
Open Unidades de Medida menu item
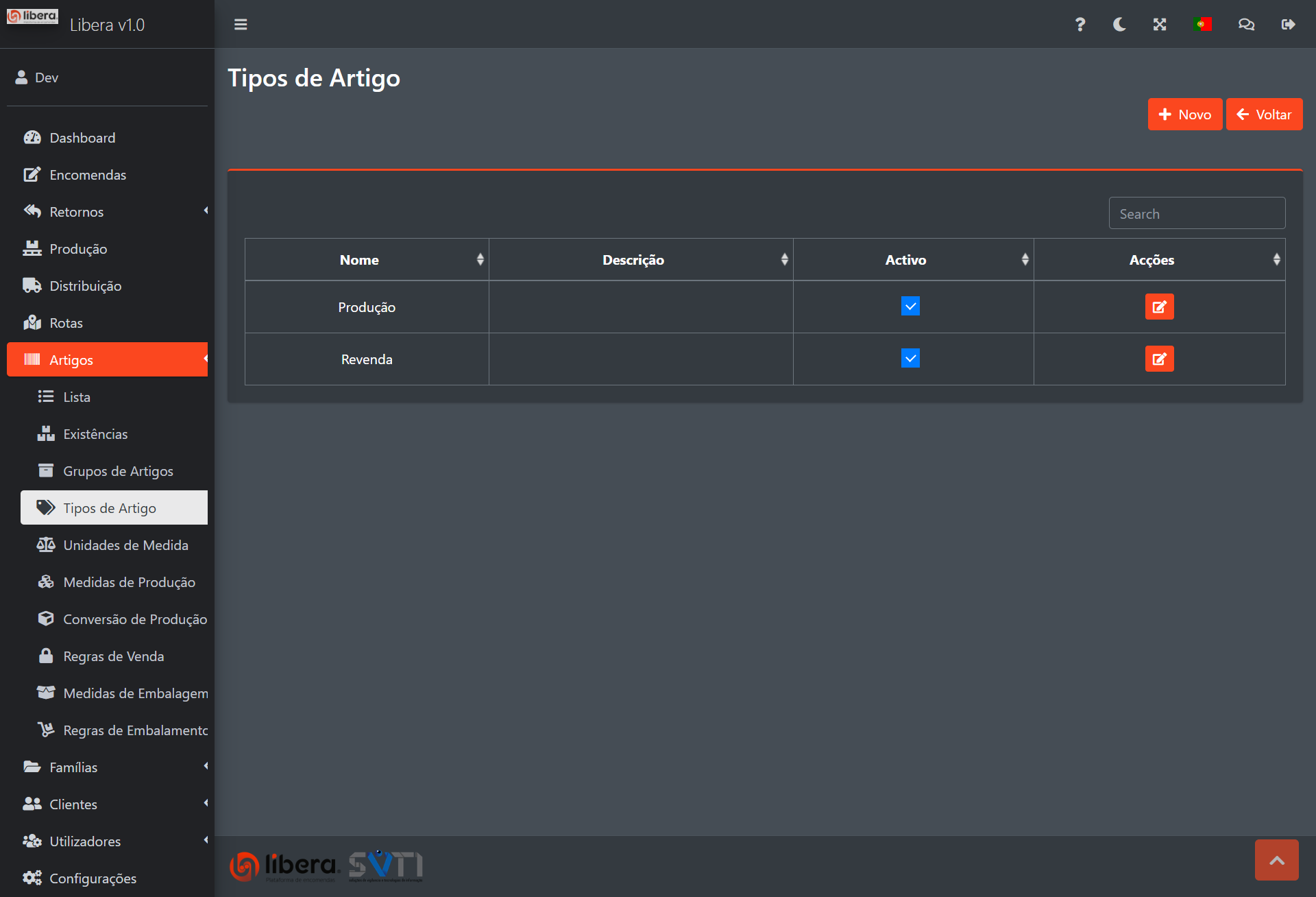click(x=125, y=545)
